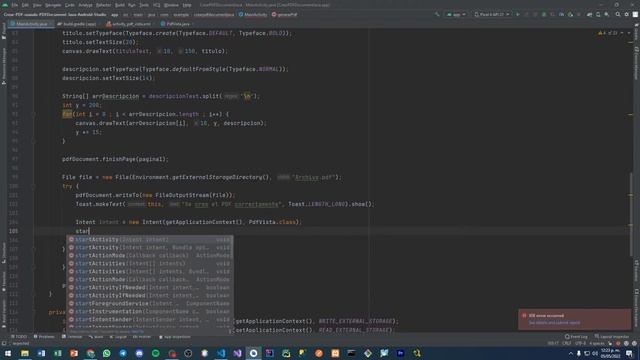Viewport: 640px width, 360px height.
Task: Open Discord from the taskbar
Action: (x=139, y=353)
